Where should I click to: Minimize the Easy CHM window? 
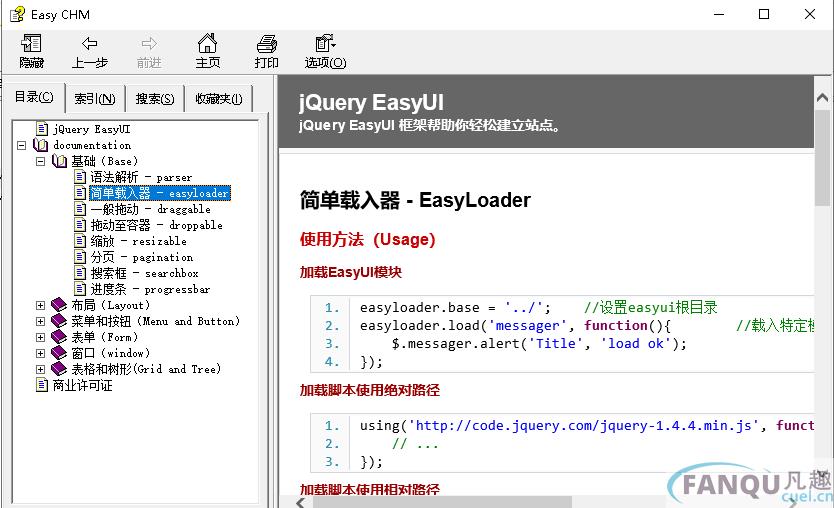719,14
